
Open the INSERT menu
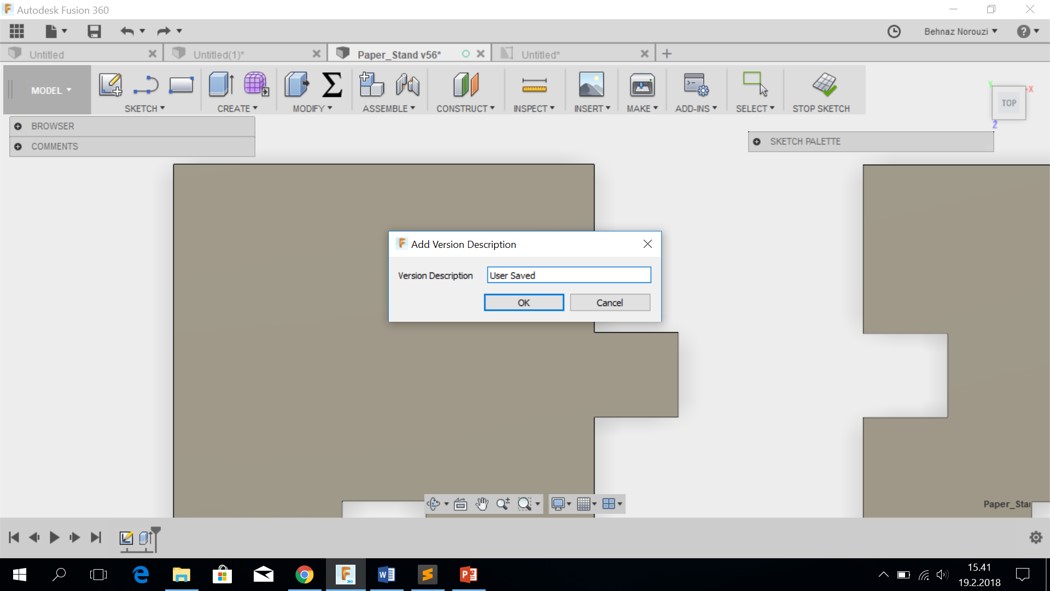pos(592,108)
